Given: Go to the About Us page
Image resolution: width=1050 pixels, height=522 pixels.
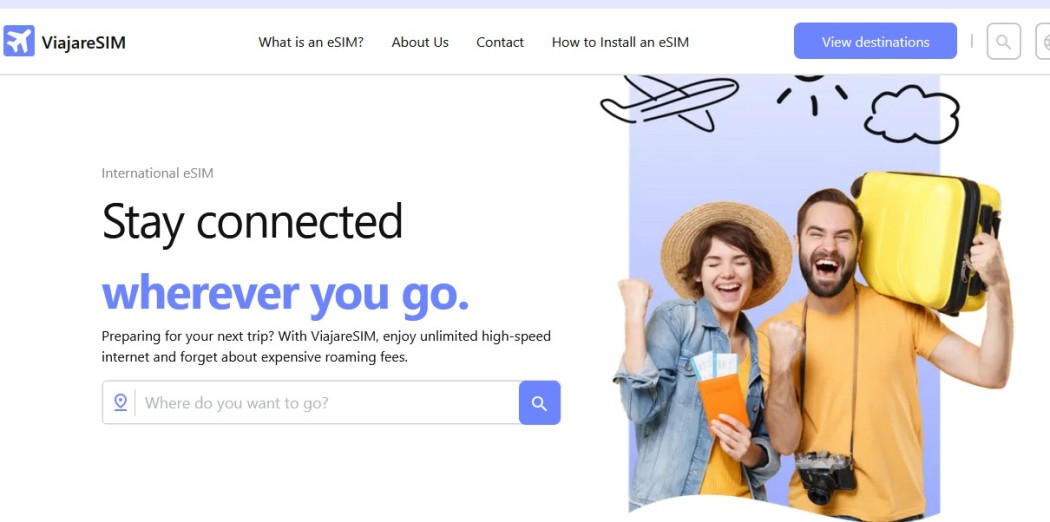Looking at the screenshot, I should 420,42.
